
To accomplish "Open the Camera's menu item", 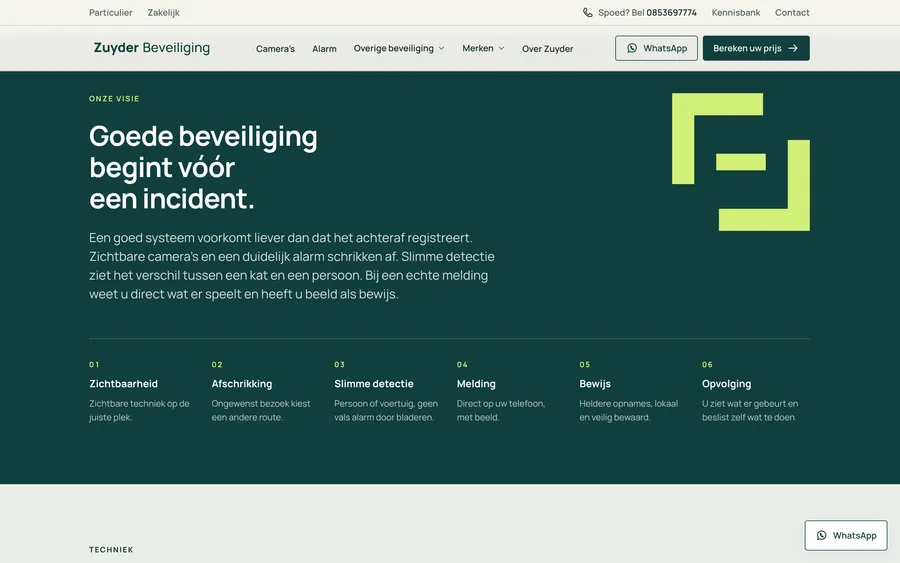I will coord(276,49).
